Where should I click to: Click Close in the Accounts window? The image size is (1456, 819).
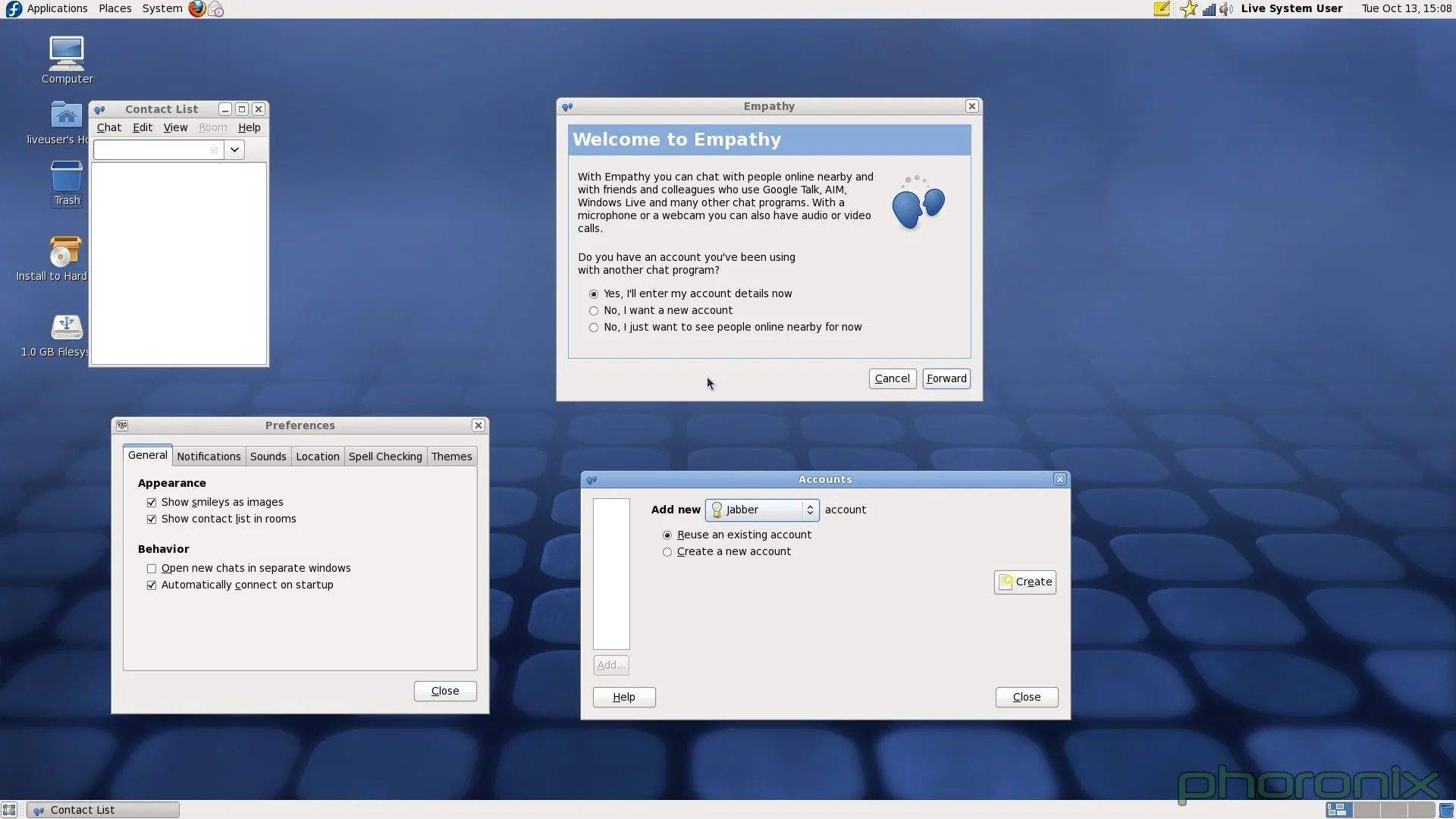[x=1027, y=698]
